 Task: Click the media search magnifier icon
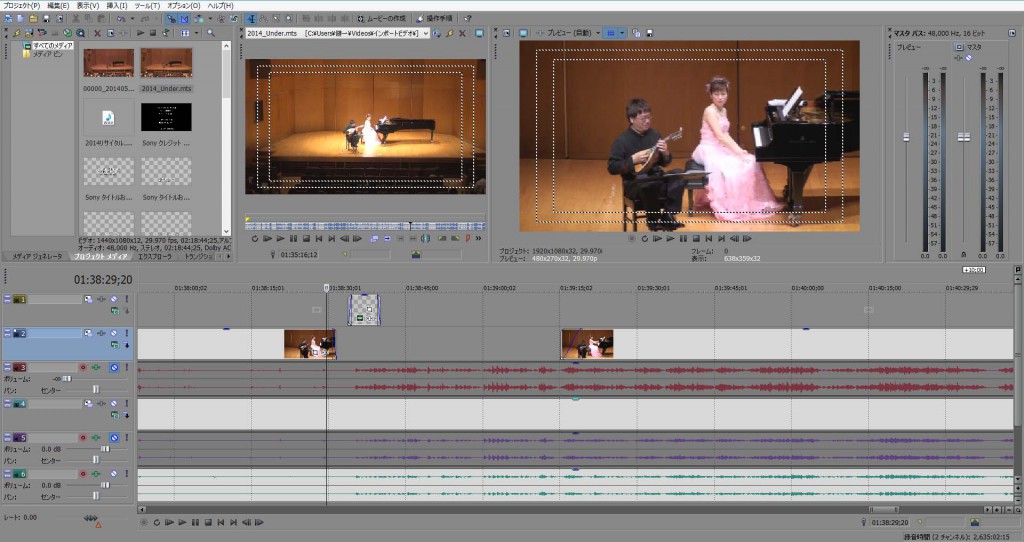(211, 33)
